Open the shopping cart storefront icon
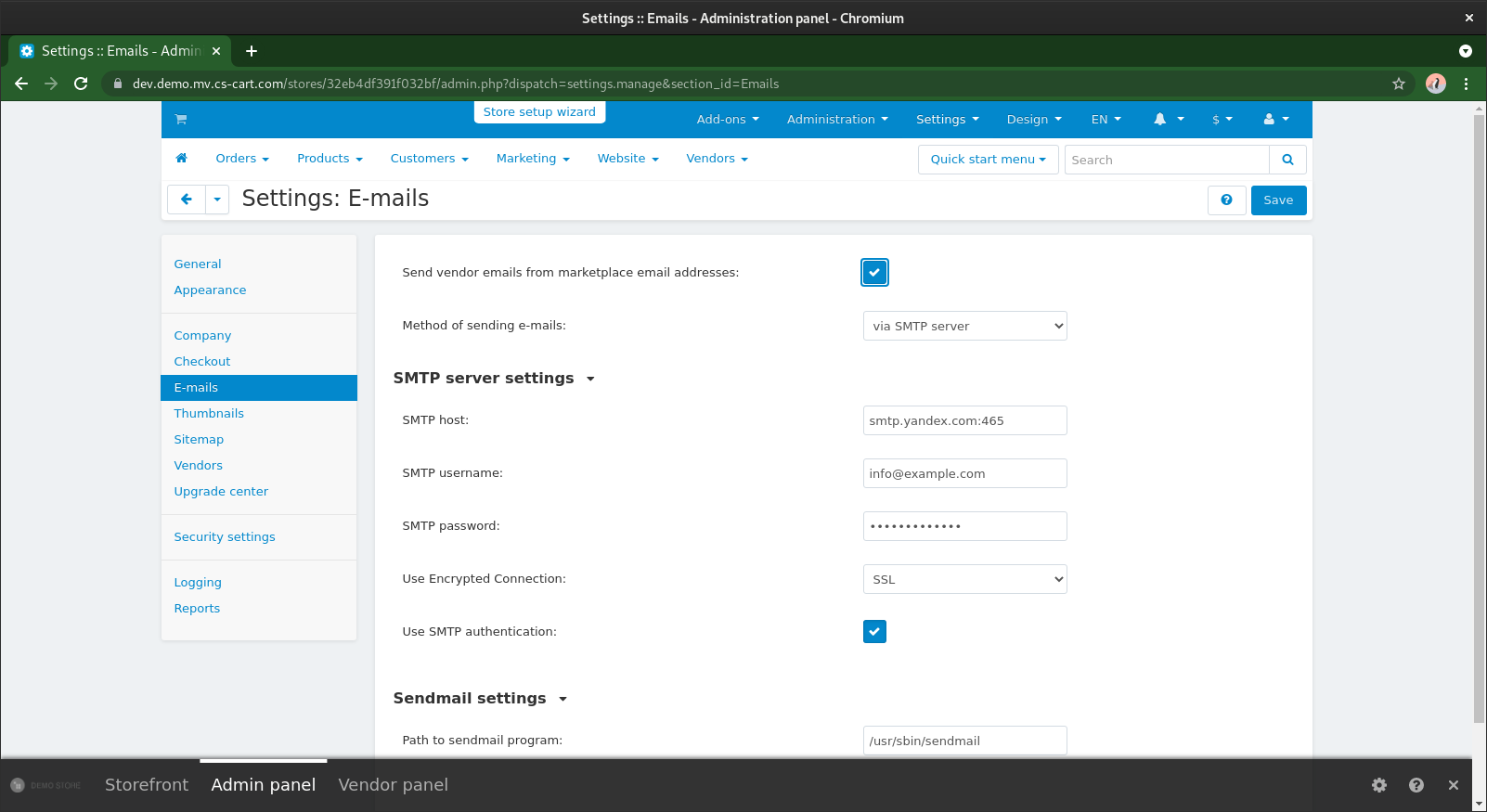This screenshot has width=1487, height=812. (181, 119)
